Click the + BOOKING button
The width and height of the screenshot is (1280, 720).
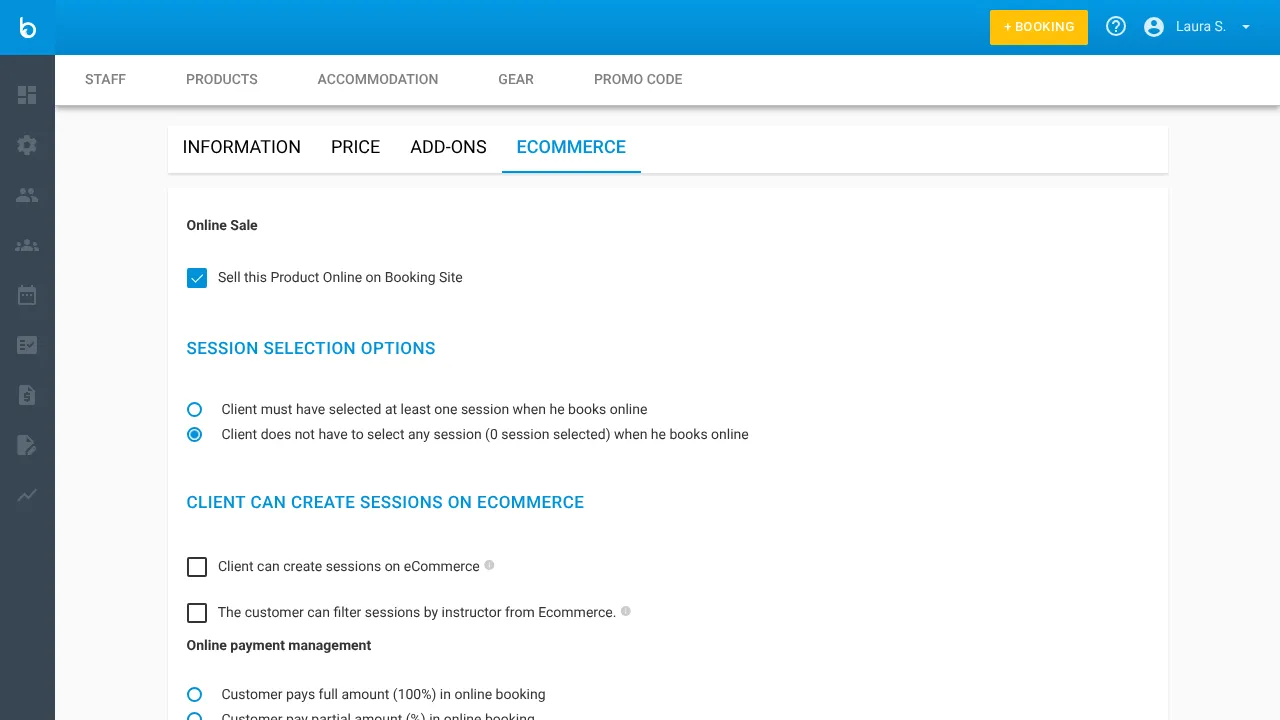1038,27
